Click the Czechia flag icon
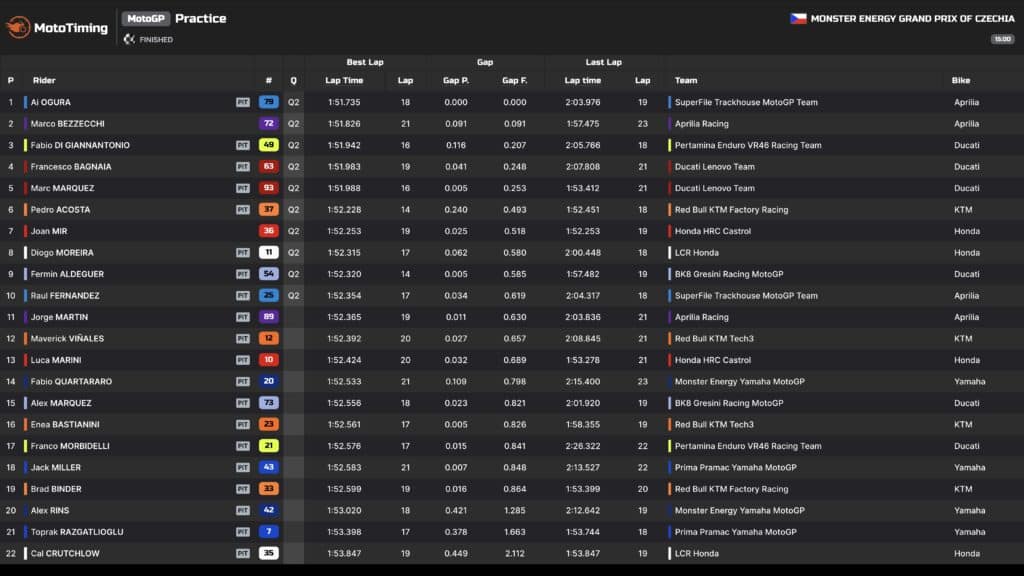This screenshot has width=1024, height=576. (798, 19)
